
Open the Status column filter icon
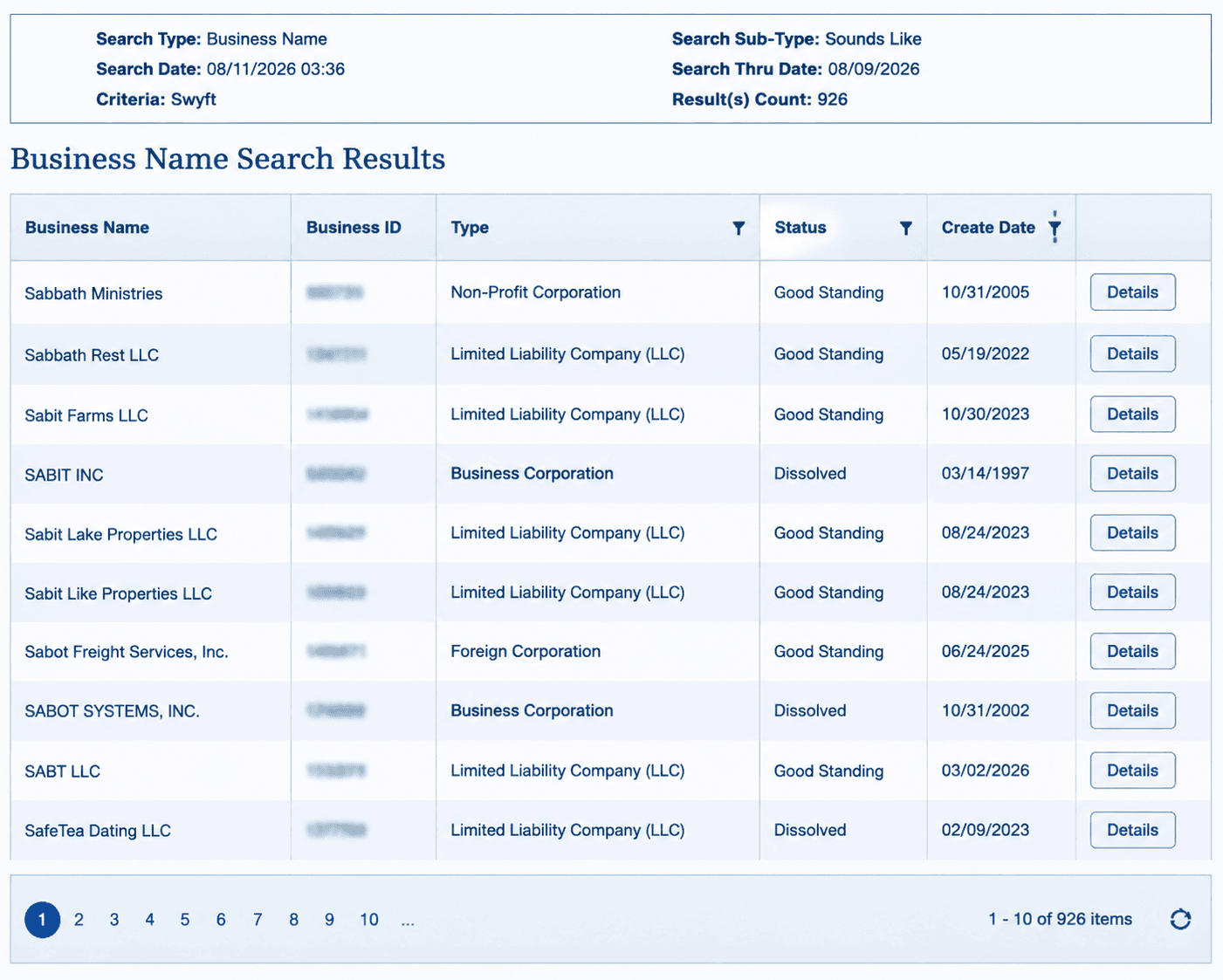click(905, 228)
